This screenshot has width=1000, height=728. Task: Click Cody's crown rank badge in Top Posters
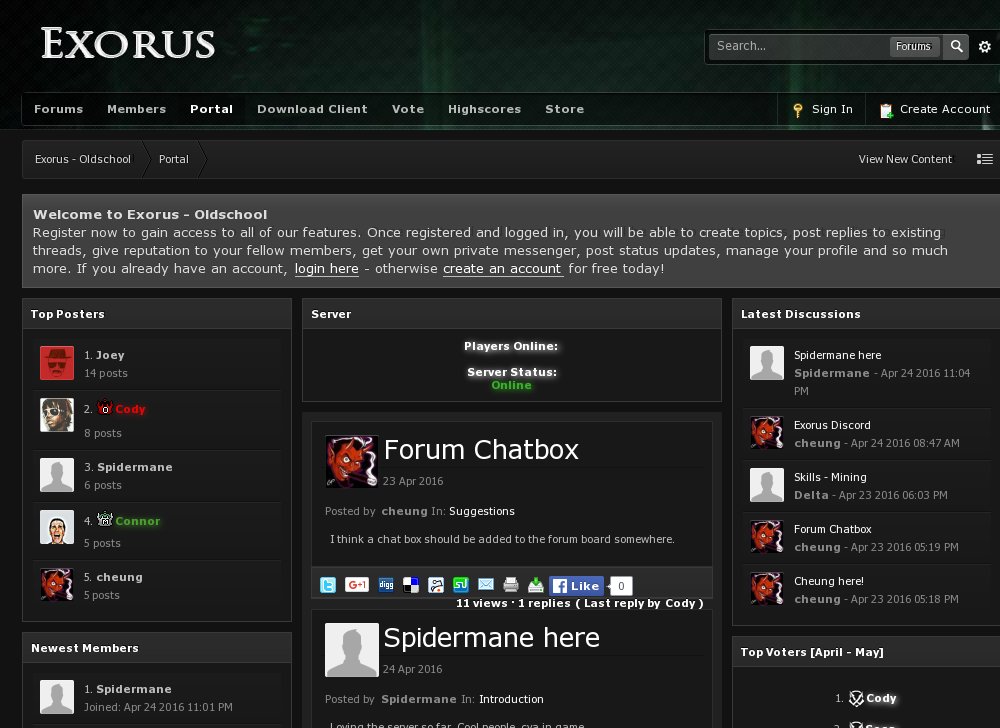(104, 407)
